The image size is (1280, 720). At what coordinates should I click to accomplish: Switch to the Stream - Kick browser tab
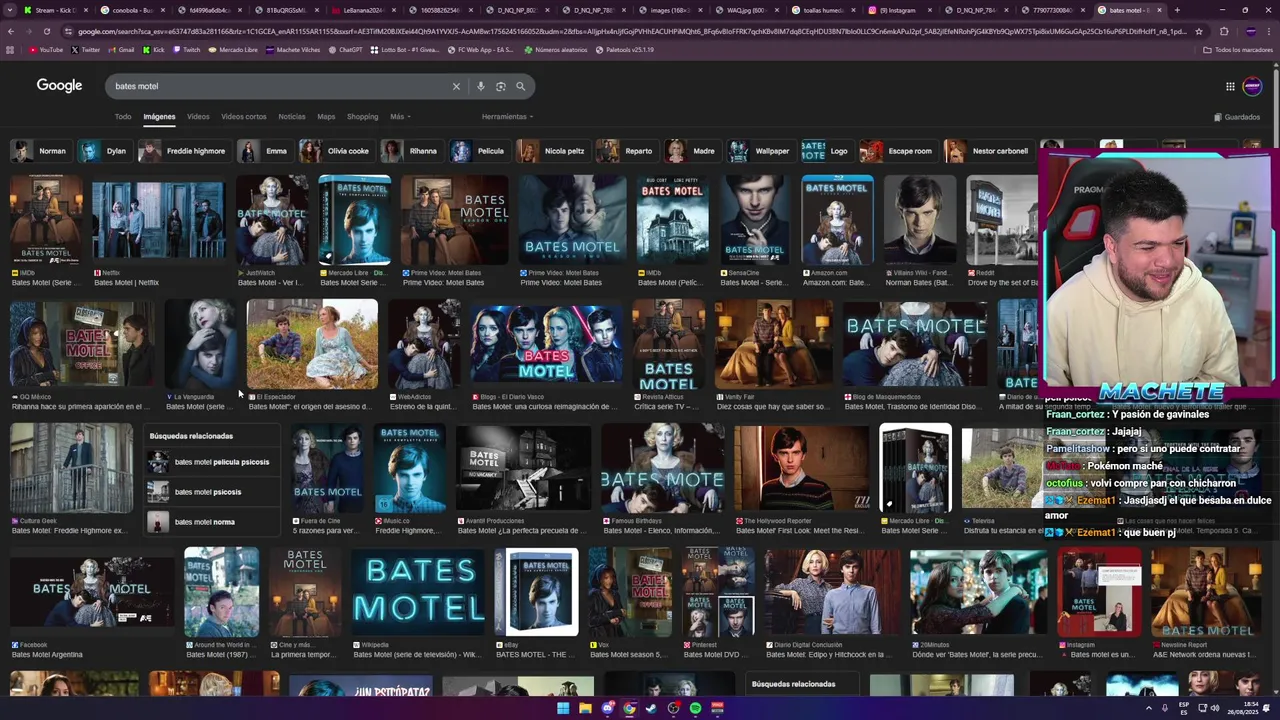click(55, 10)
